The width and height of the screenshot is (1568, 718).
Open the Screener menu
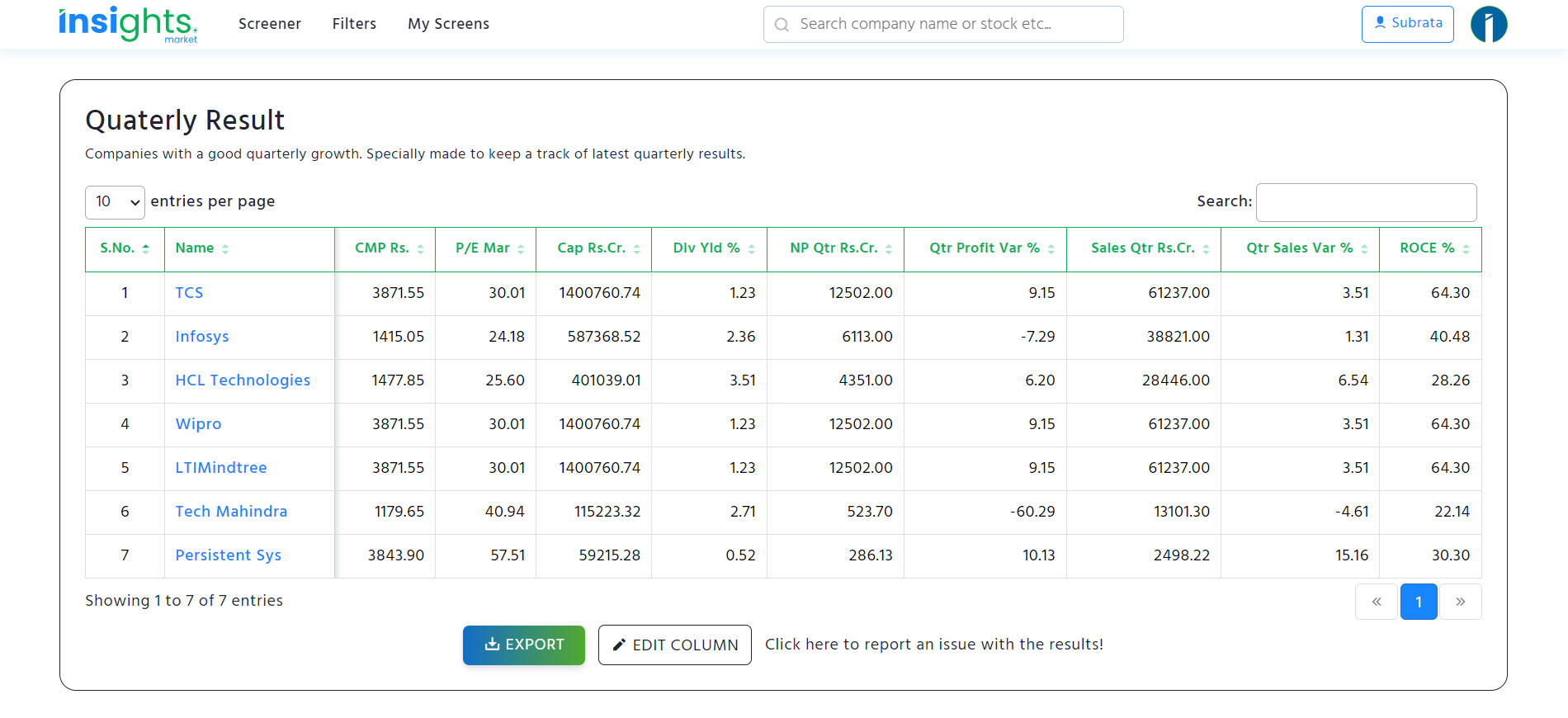tap(270, 24)
